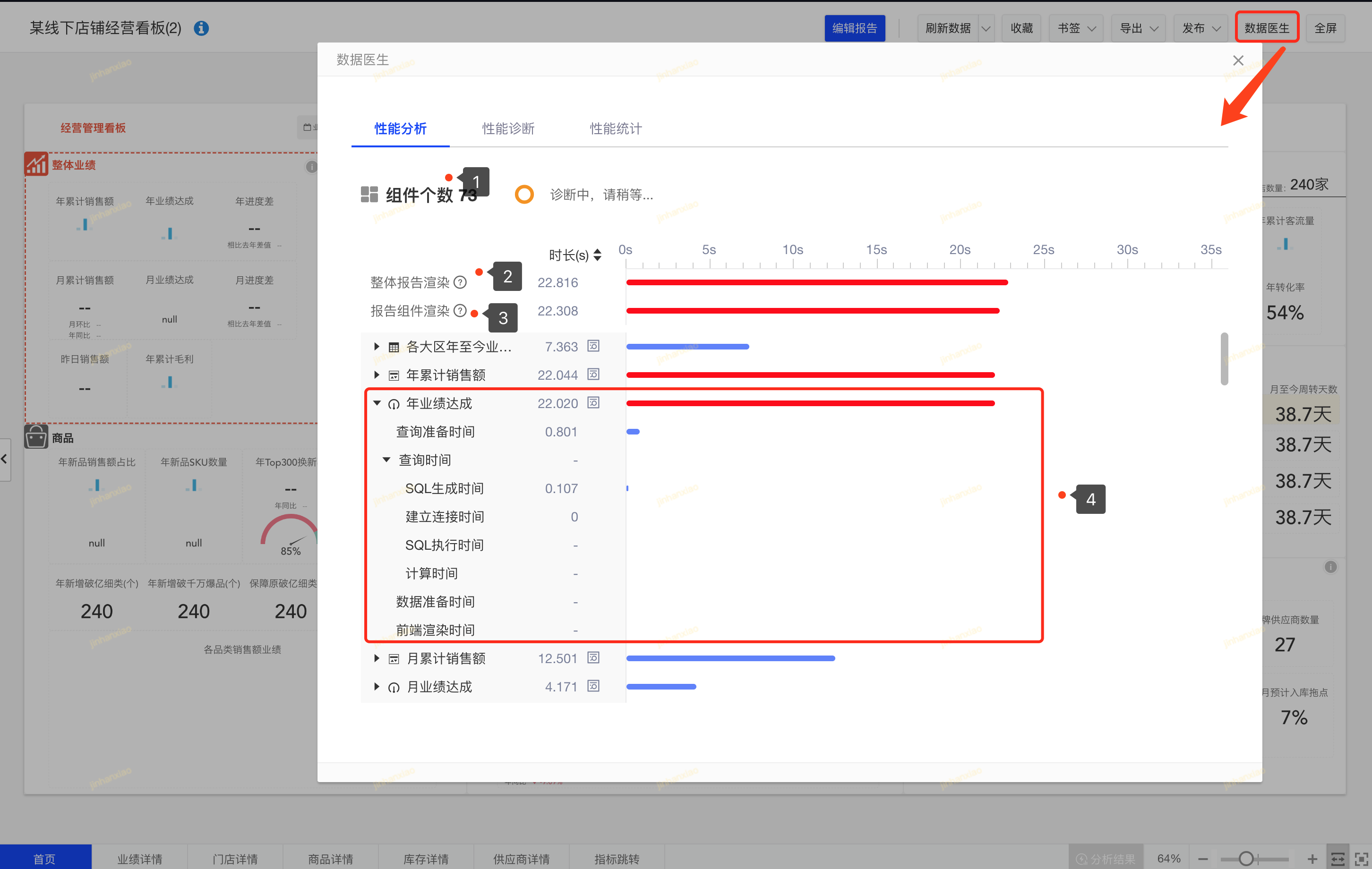Viewport: 1372px width, 869px height.
Task: Click the info icon beside report title
Action: tap(201, 28)
